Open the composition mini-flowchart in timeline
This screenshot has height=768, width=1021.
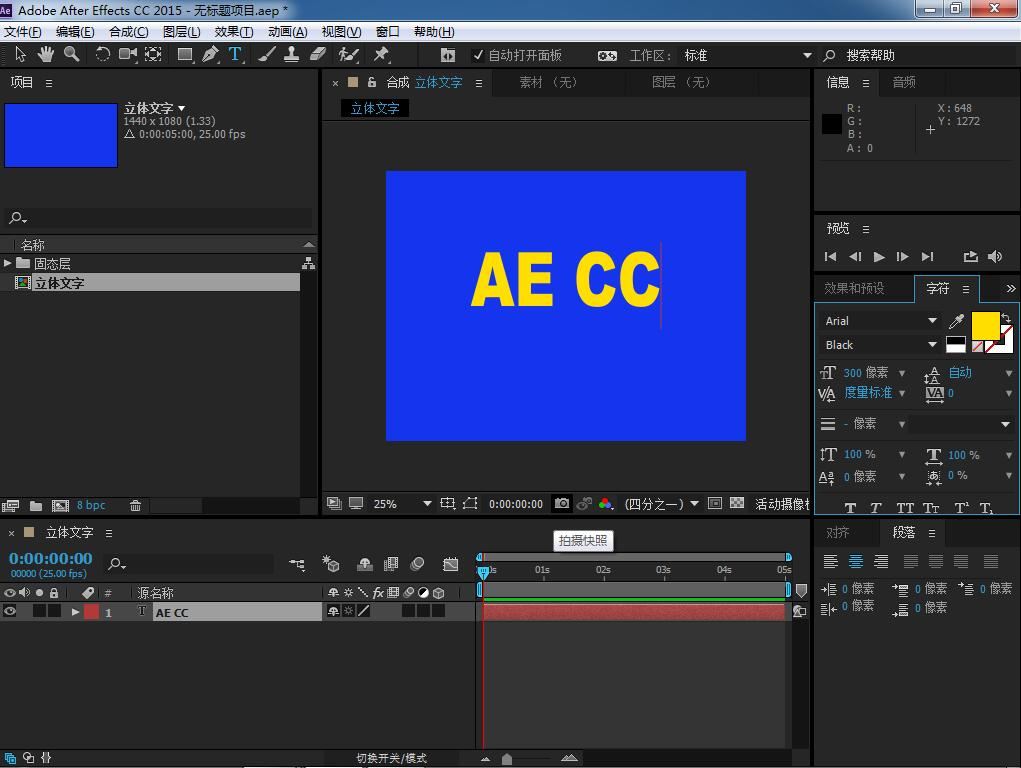click(x=298, y=564)
